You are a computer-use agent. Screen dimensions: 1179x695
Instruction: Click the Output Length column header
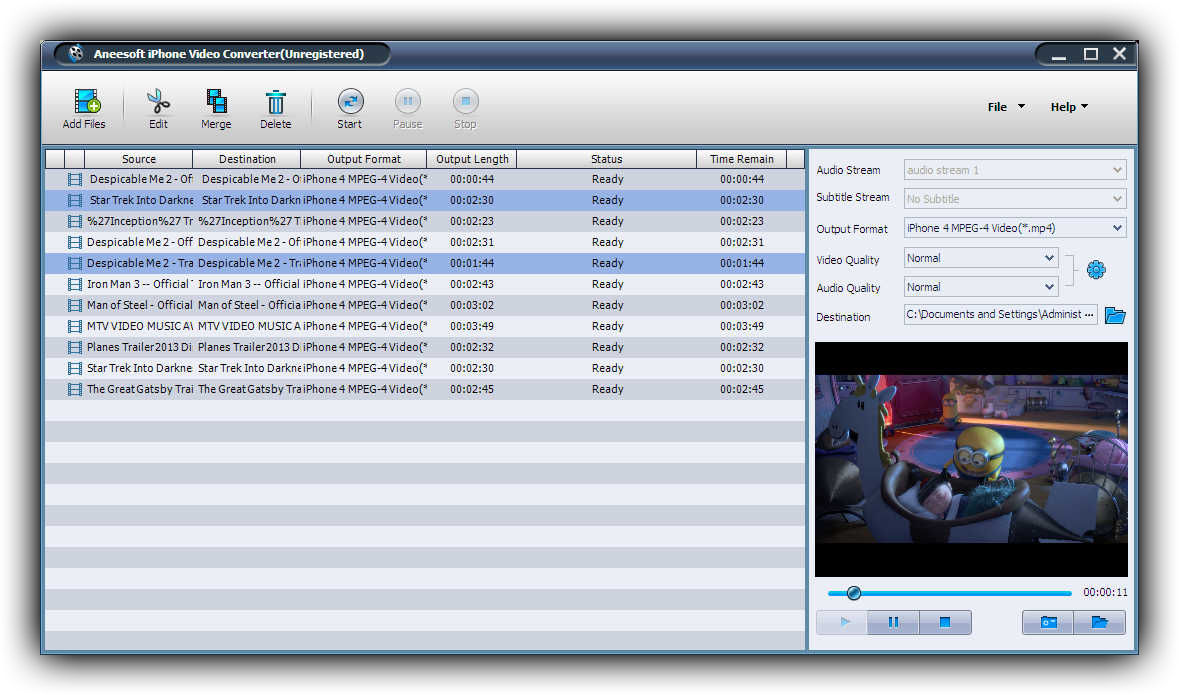pos(472,159)
